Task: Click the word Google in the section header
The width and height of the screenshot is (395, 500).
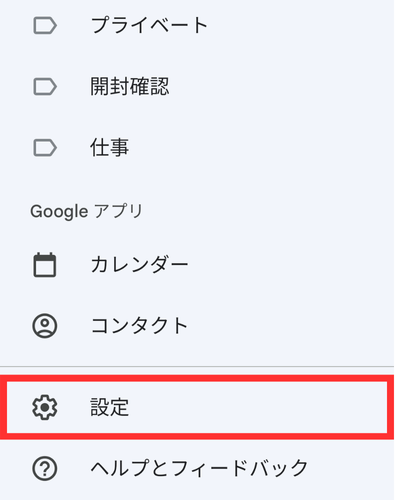Action: 59,212
